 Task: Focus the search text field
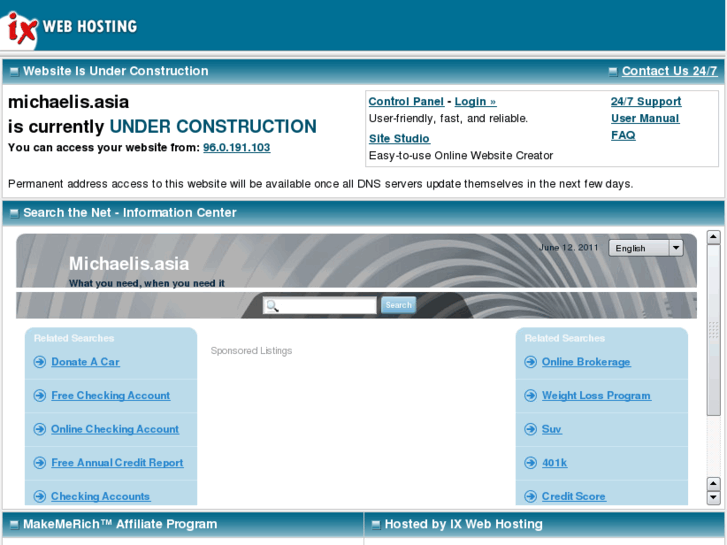pos(319,306)
